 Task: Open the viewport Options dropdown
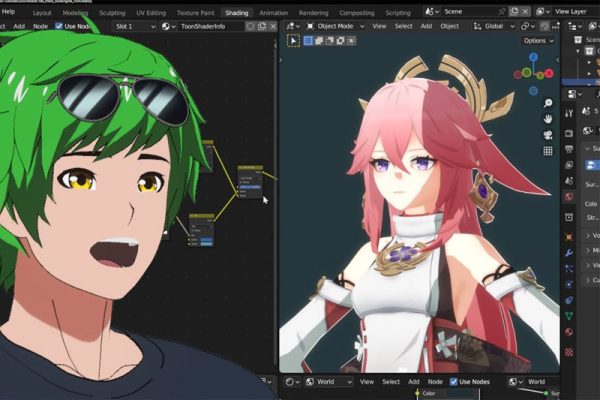click(538, 41)
